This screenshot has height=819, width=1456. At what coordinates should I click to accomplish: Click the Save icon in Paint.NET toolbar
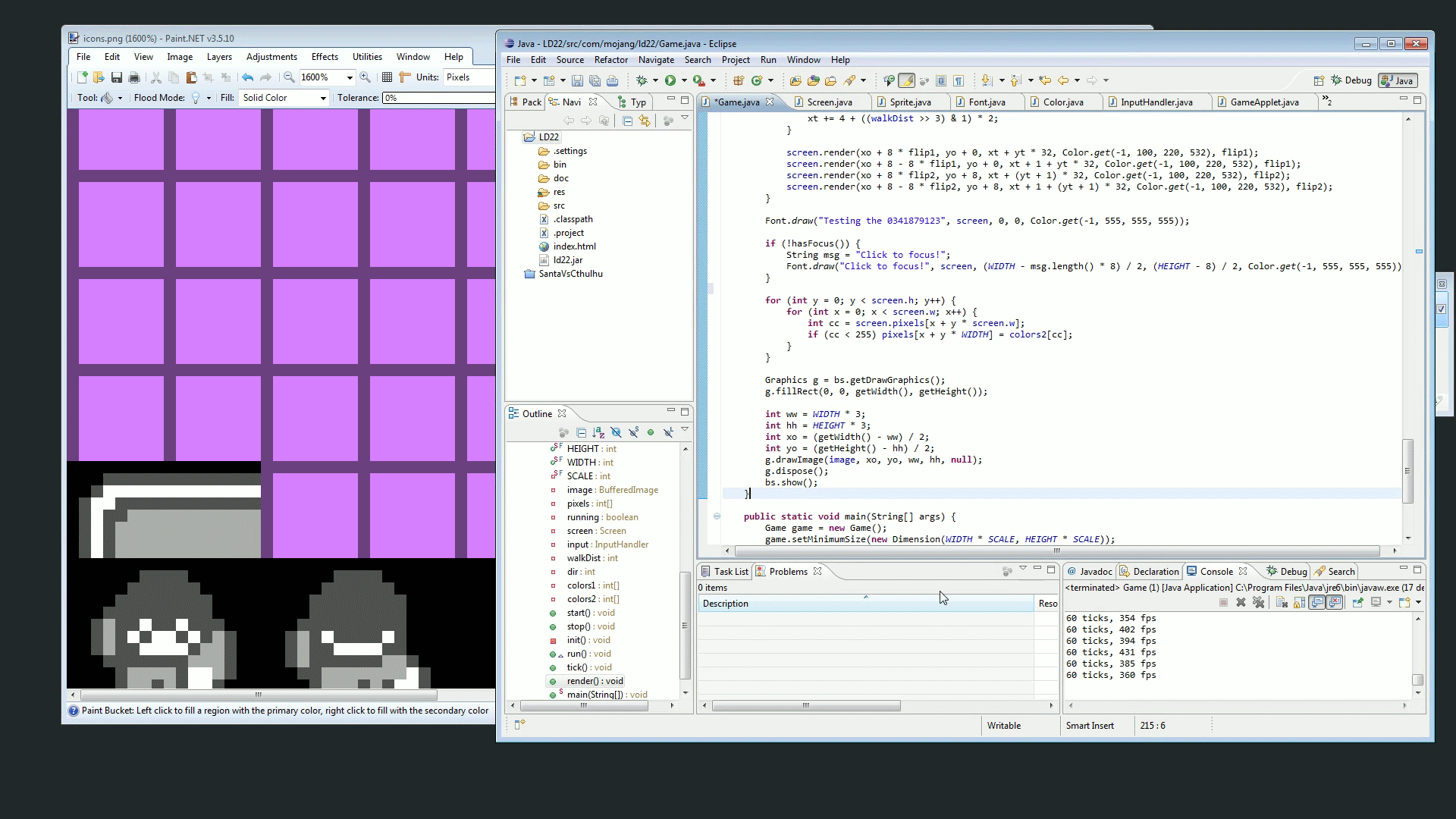pyautogui.click(x=117, y=77)
